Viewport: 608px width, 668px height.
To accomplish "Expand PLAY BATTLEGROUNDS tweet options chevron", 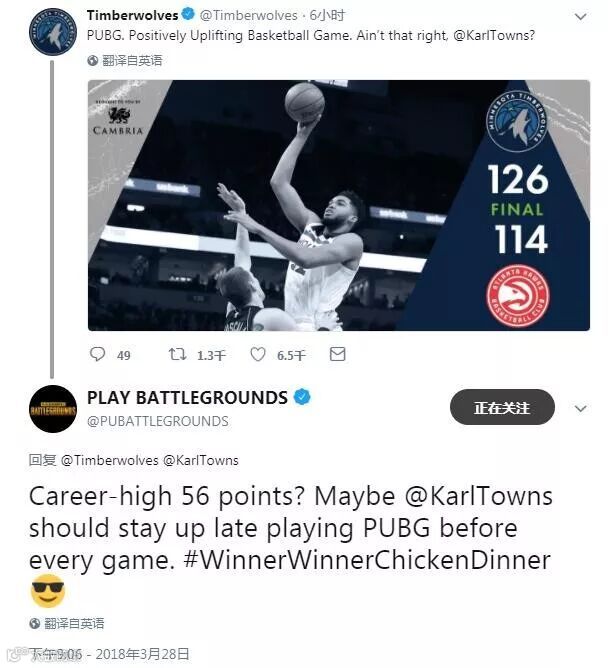I will coord(580,409).
